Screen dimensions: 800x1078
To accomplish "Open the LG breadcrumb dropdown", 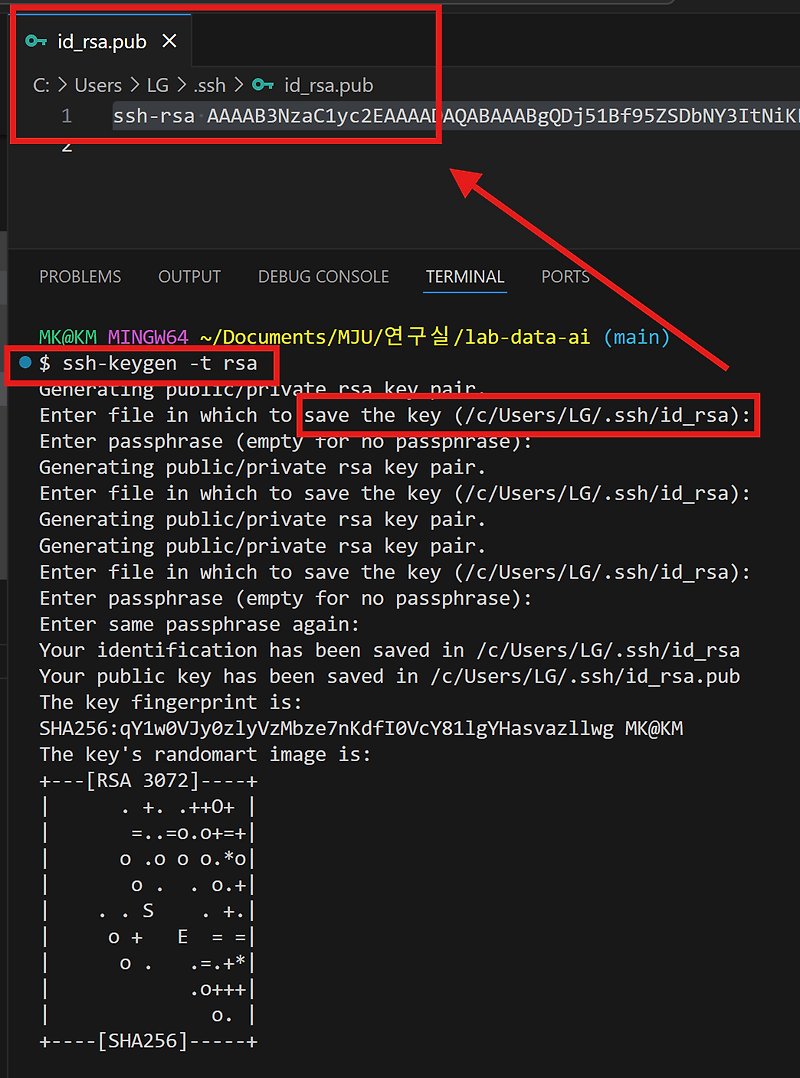I will [x=158, y=86].
